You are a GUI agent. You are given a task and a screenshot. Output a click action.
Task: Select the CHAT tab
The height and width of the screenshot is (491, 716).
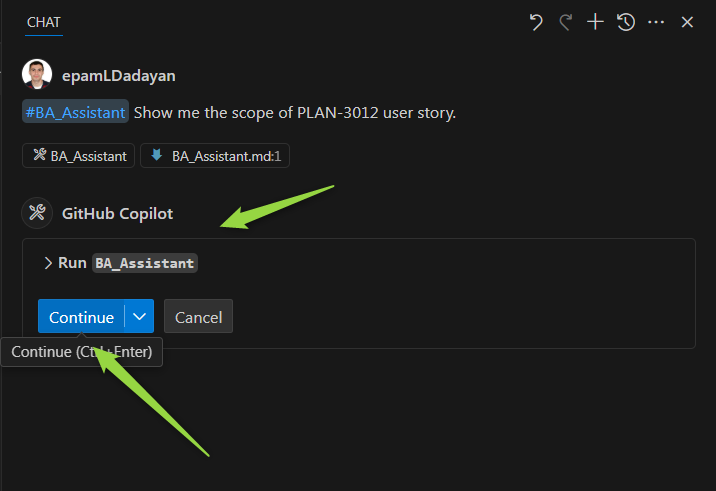tap(44, 22)
